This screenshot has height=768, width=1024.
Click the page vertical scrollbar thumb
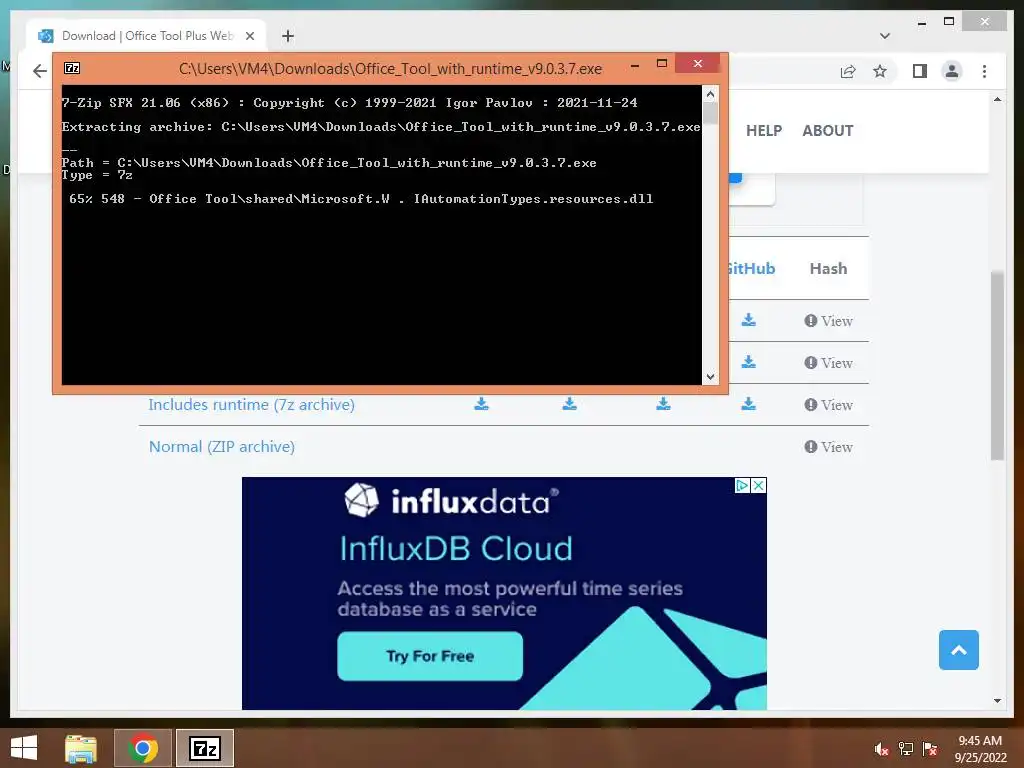tap(997, 366)
